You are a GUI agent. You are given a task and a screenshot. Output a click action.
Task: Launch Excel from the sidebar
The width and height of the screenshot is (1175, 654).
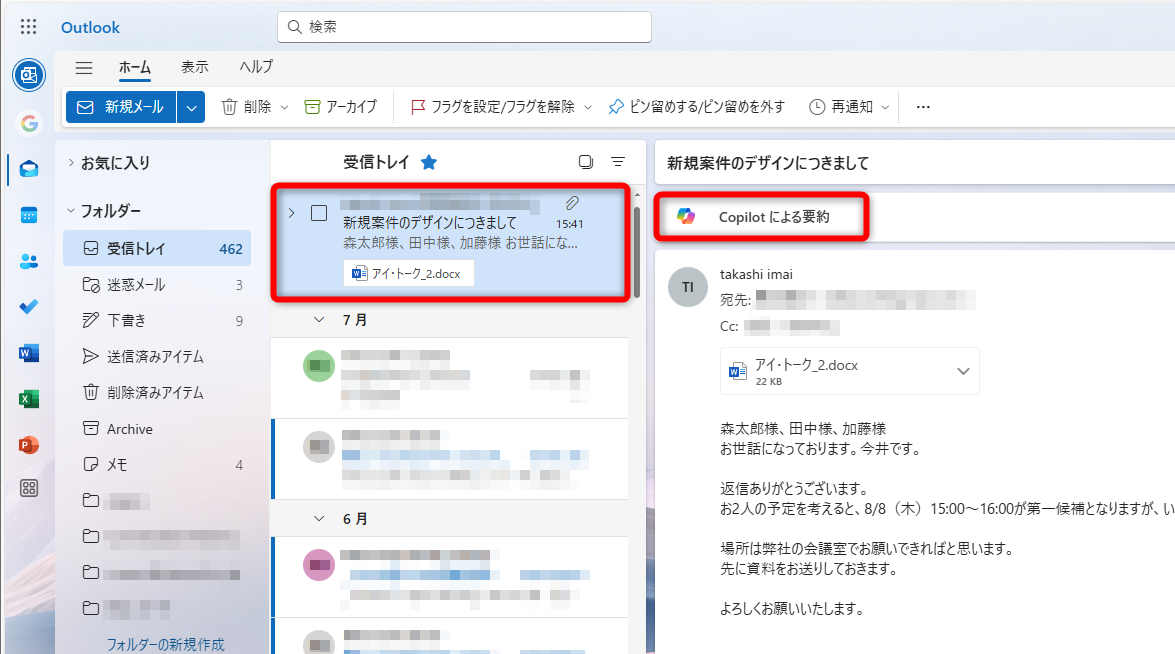click(x=29, y=398)
